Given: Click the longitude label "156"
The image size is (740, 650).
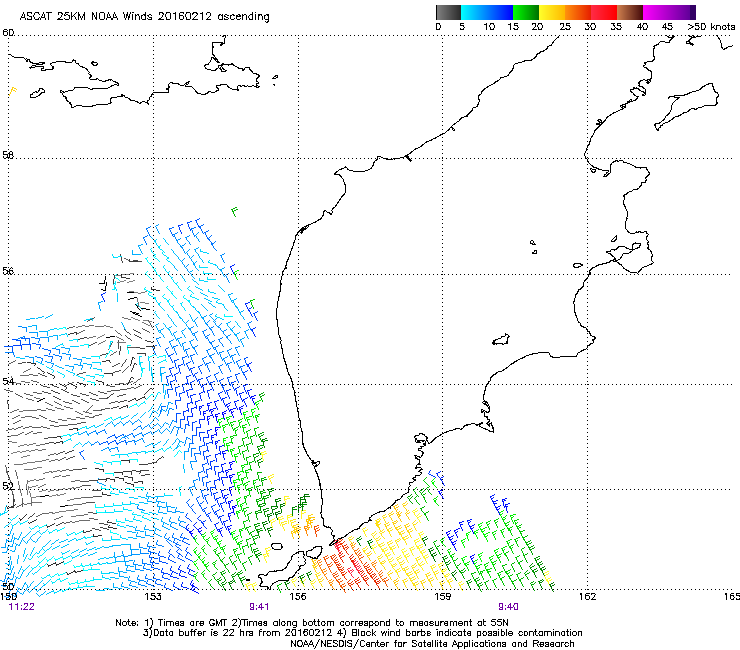Looking at the screenshot, I should pyautogui.click(x=298, y=597).
